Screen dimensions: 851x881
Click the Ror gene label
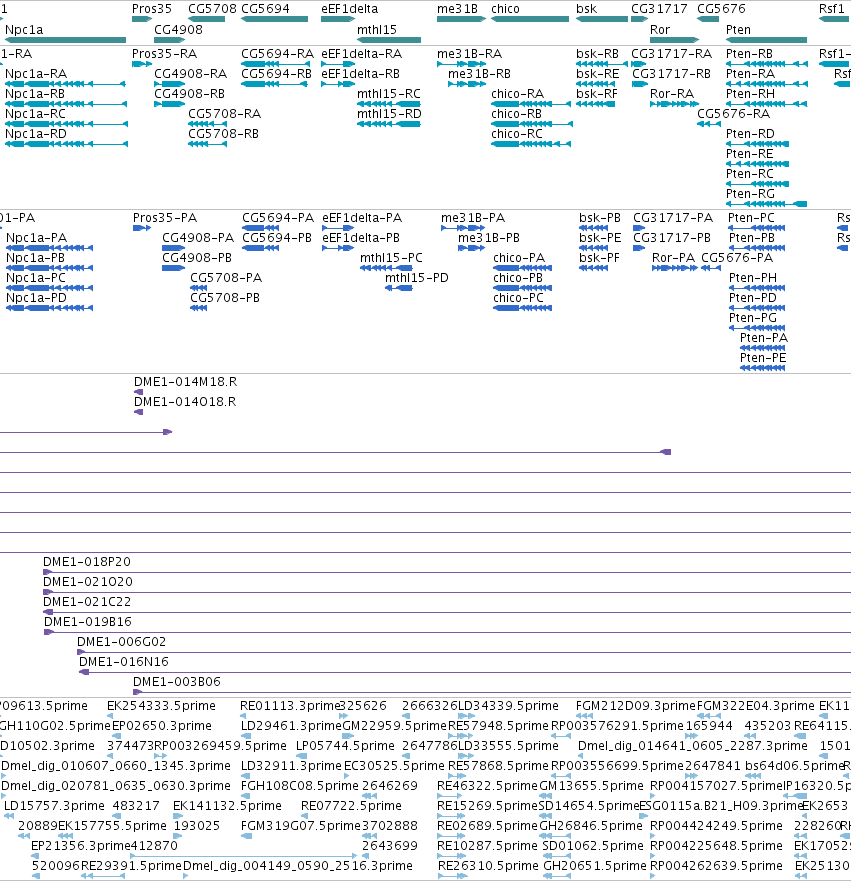click(659, 30)
